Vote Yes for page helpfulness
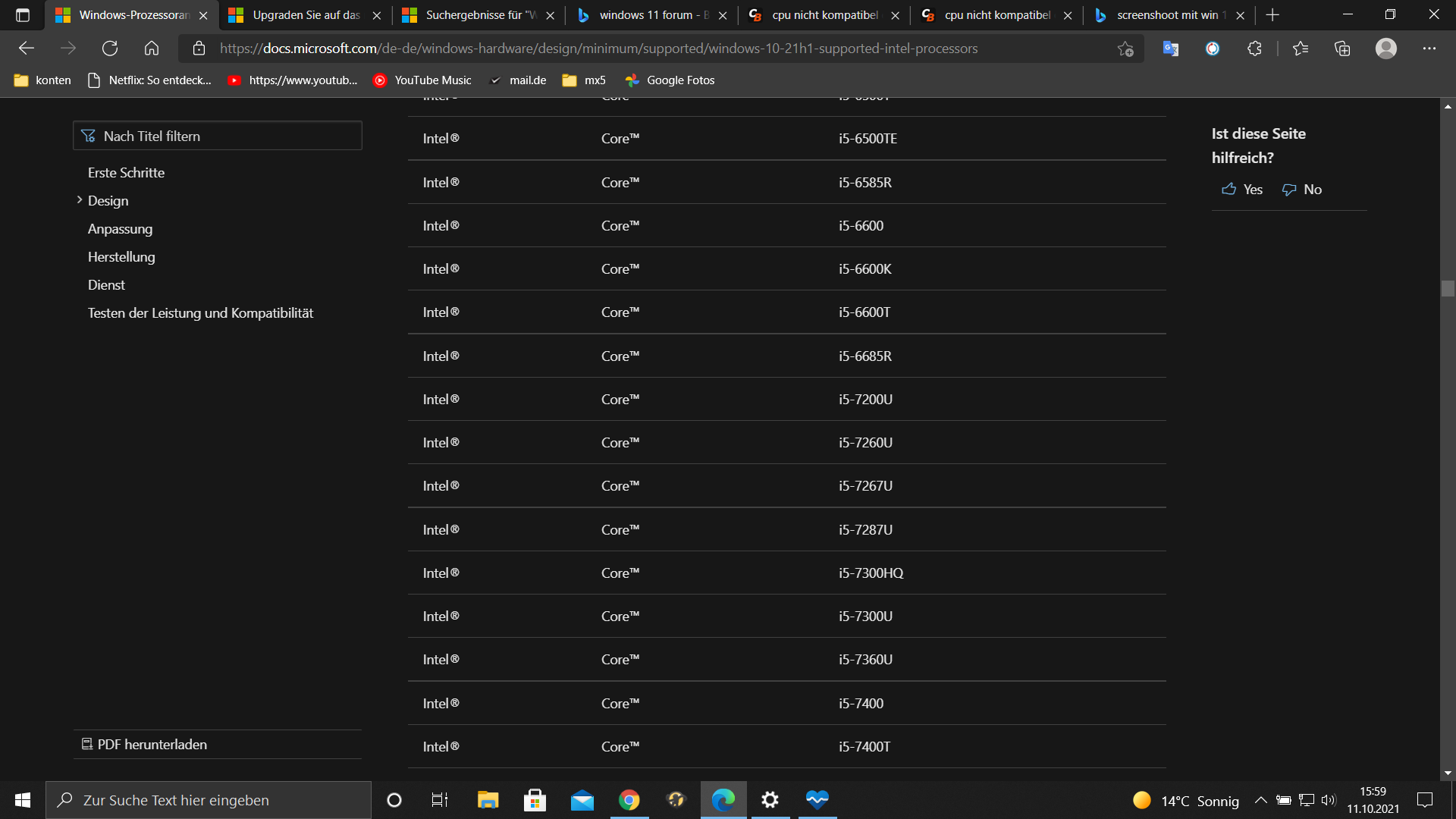1456x819 pixels. pos(1242,190)
